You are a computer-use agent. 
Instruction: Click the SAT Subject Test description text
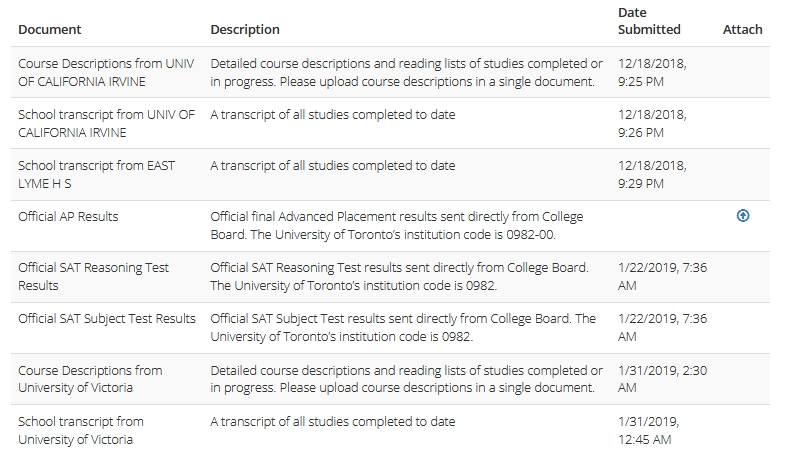click(403, 327)
